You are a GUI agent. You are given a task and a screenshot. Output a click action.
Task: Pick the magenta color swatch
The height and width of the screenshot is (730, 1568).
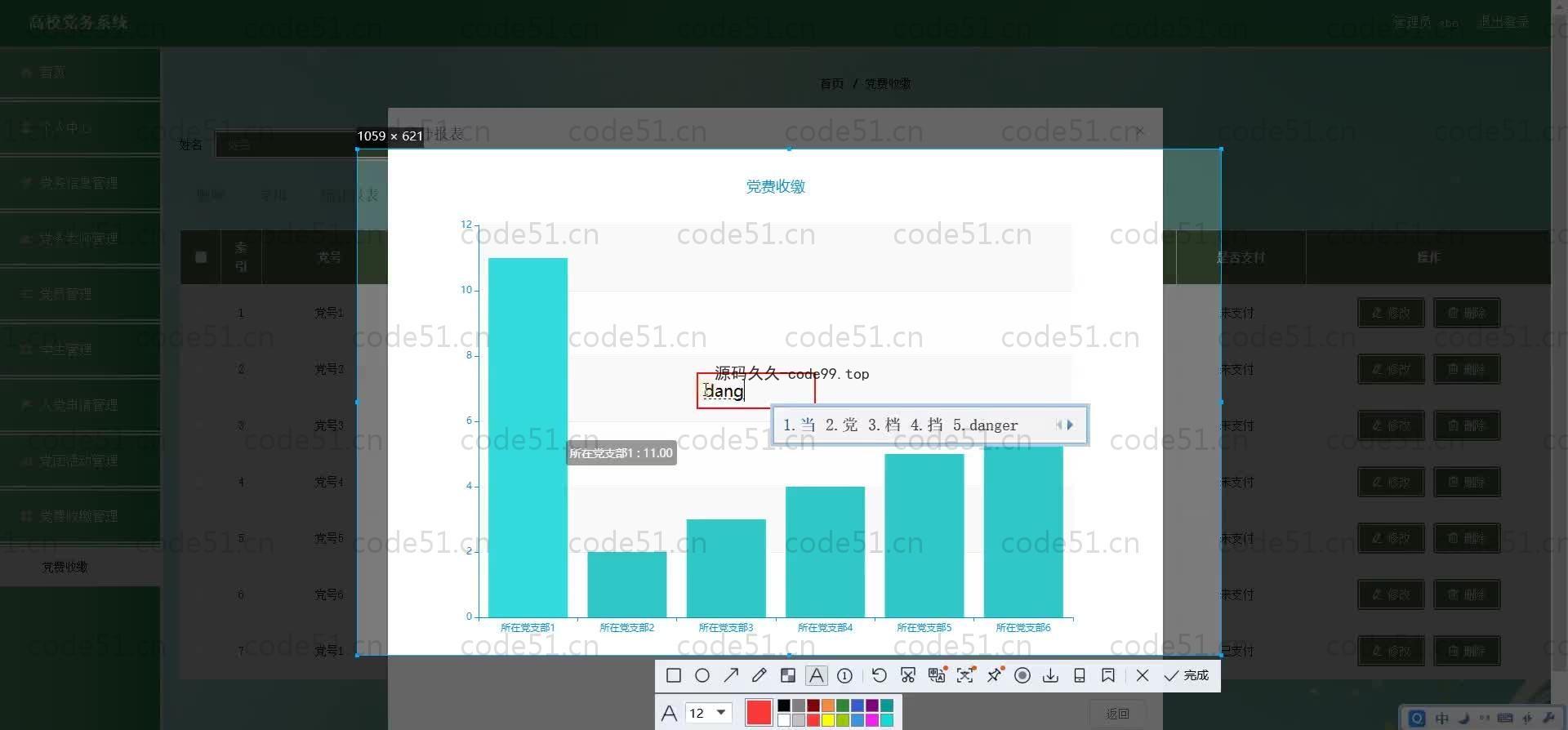872,720
